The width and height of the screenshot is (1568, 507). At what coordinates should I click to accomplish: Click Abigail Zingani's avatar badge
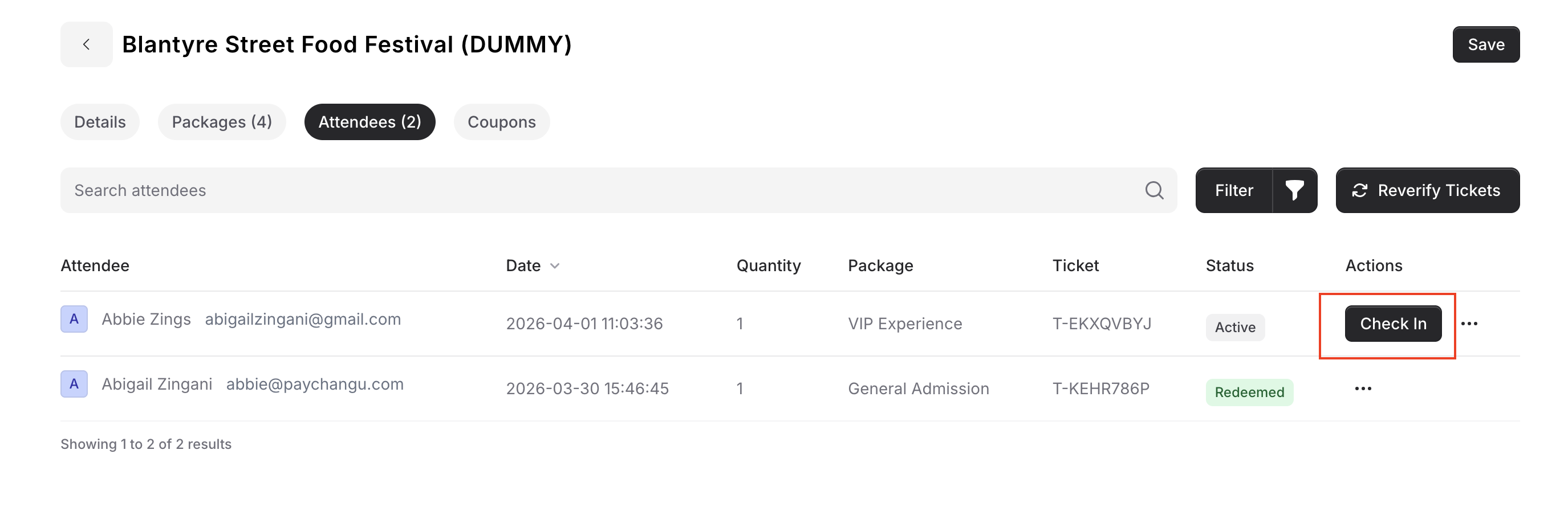(x=74, y=384)
